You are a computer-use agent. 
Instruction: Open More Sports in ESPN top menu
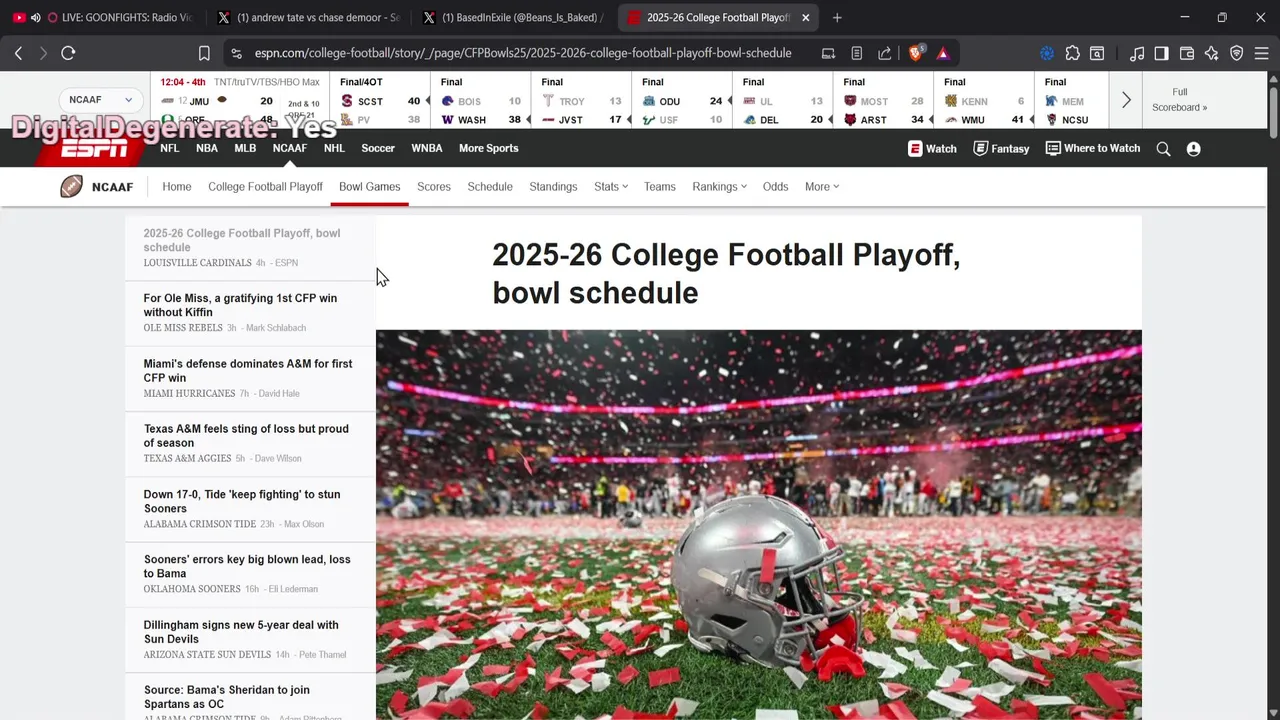(488, 148)
